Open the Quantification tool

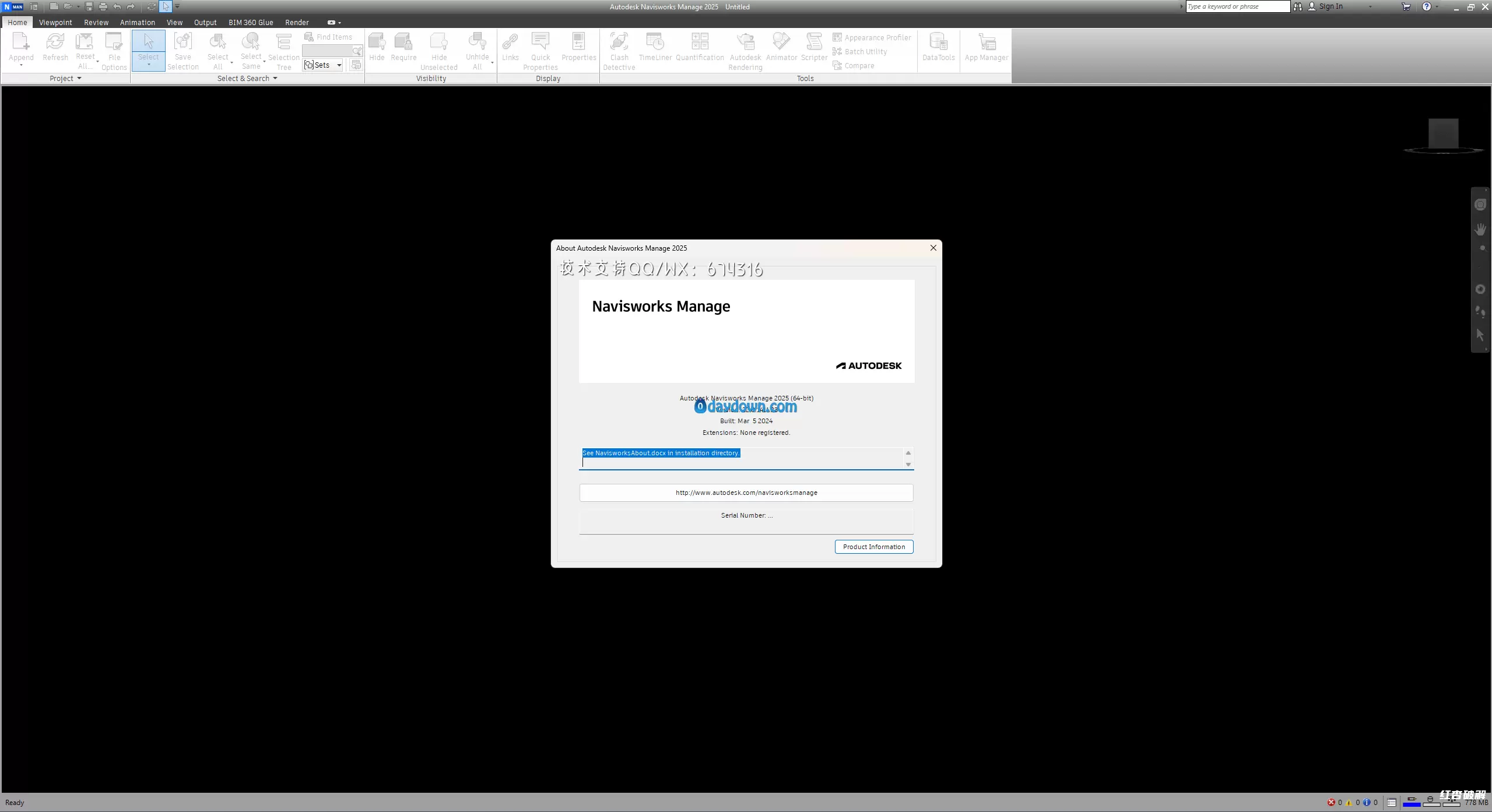click(x=700, y=47)
